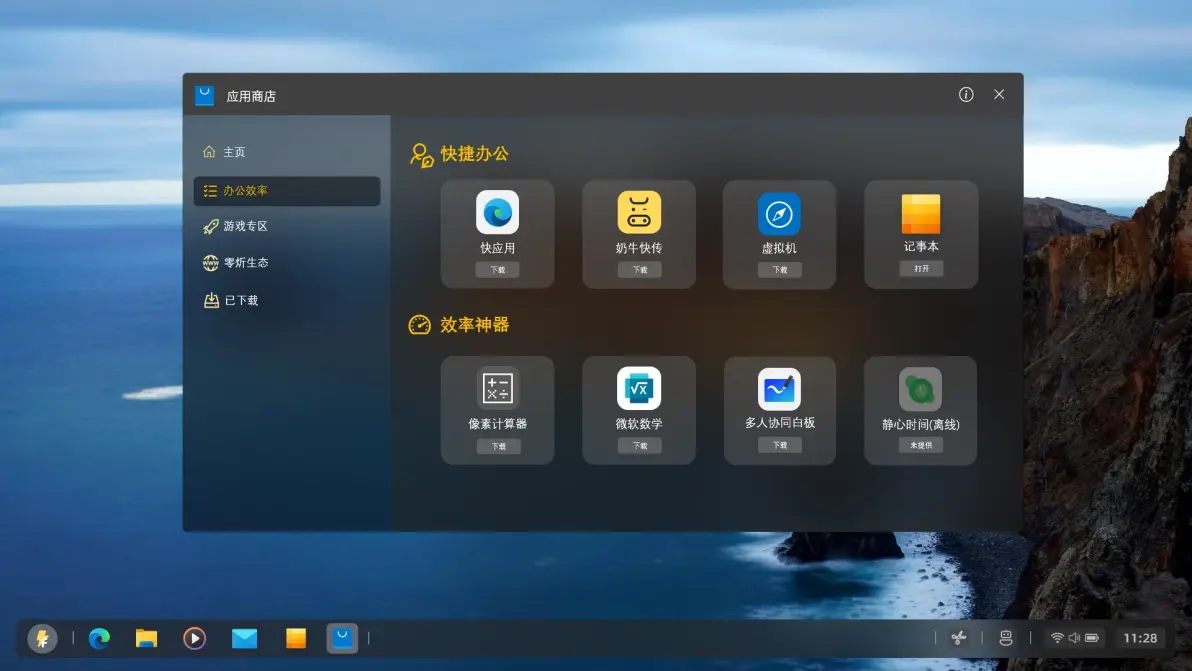Screen dimensions: 1192x671
Task: Click the 像素计算器 calculator icon
Action: [497, 388]
